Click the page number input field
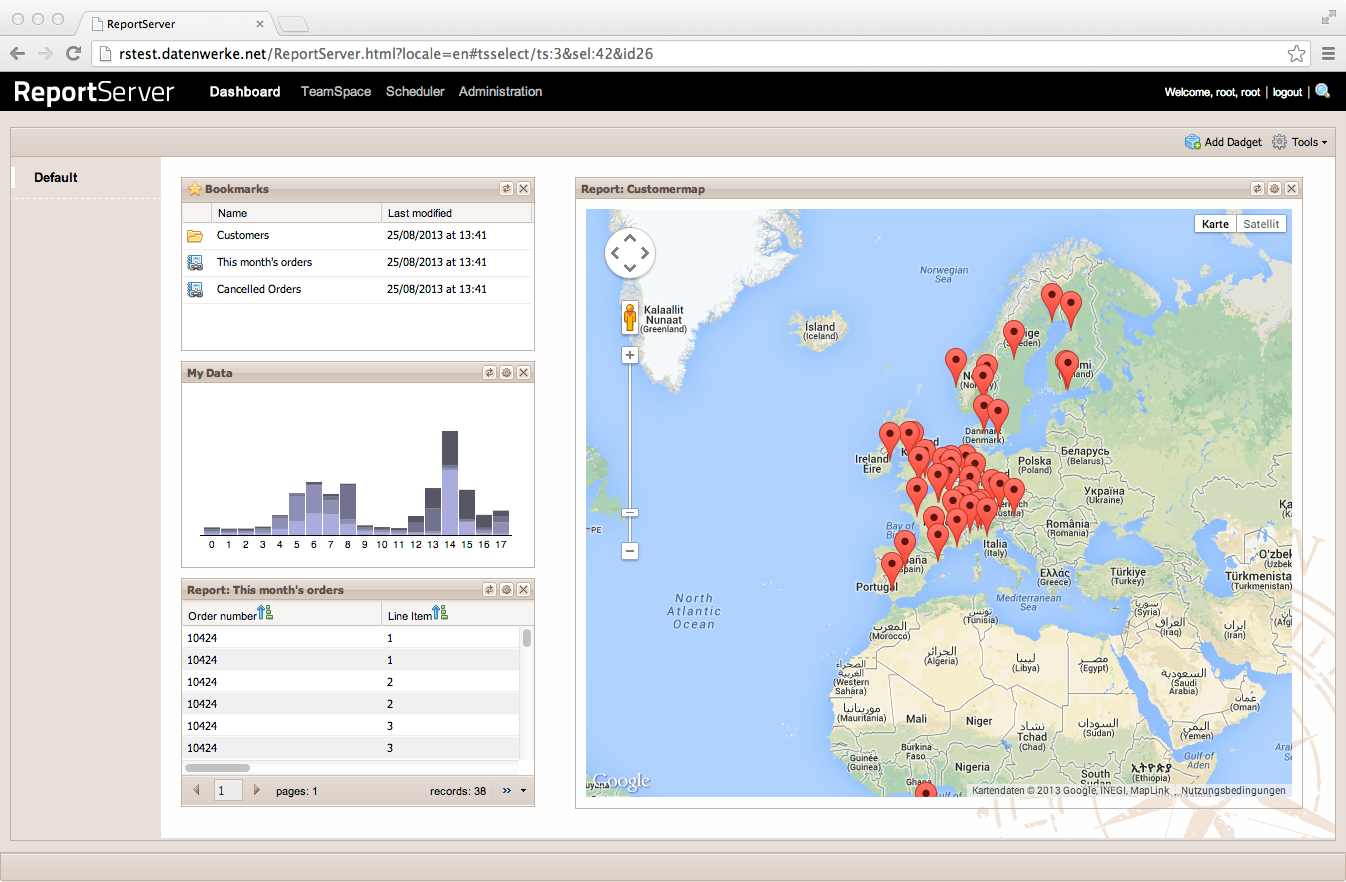Screen dimensions: 1346x882 click(228, 790)
